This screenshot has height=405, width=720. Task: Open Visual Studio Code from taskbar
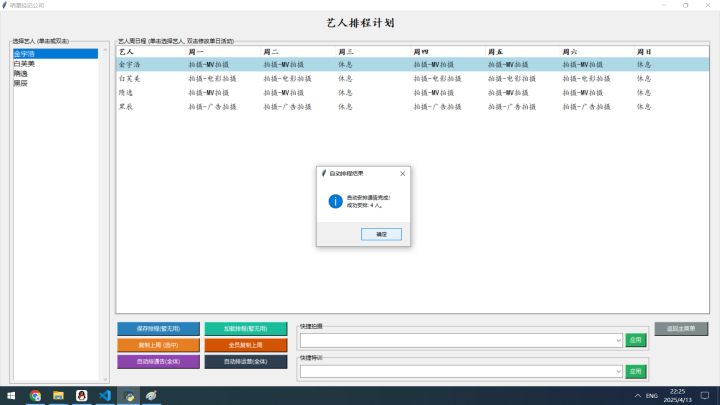click(105, 395)
